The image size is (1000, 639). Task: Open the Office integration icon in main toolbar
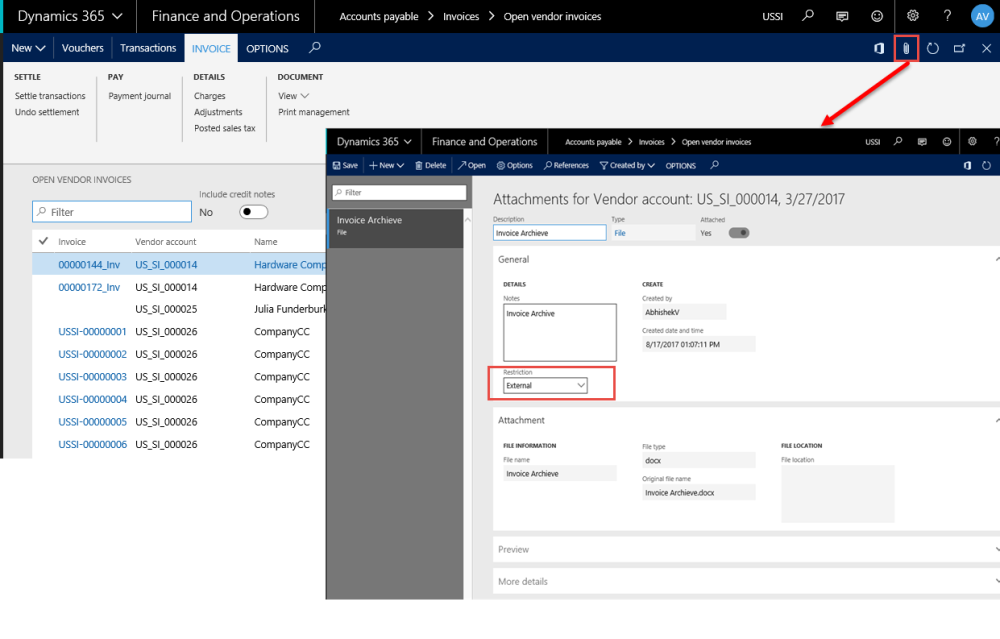879,48
